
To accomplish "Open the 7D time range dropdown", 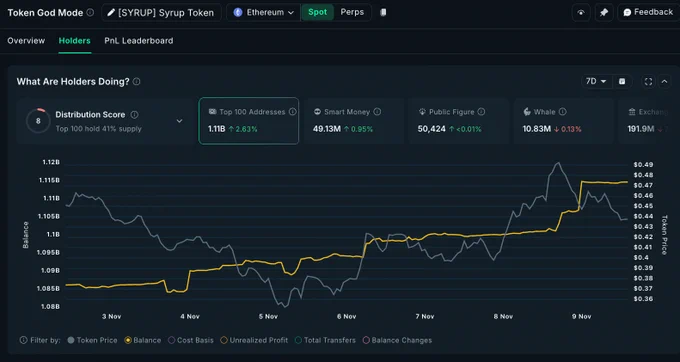I will (596, 82).
